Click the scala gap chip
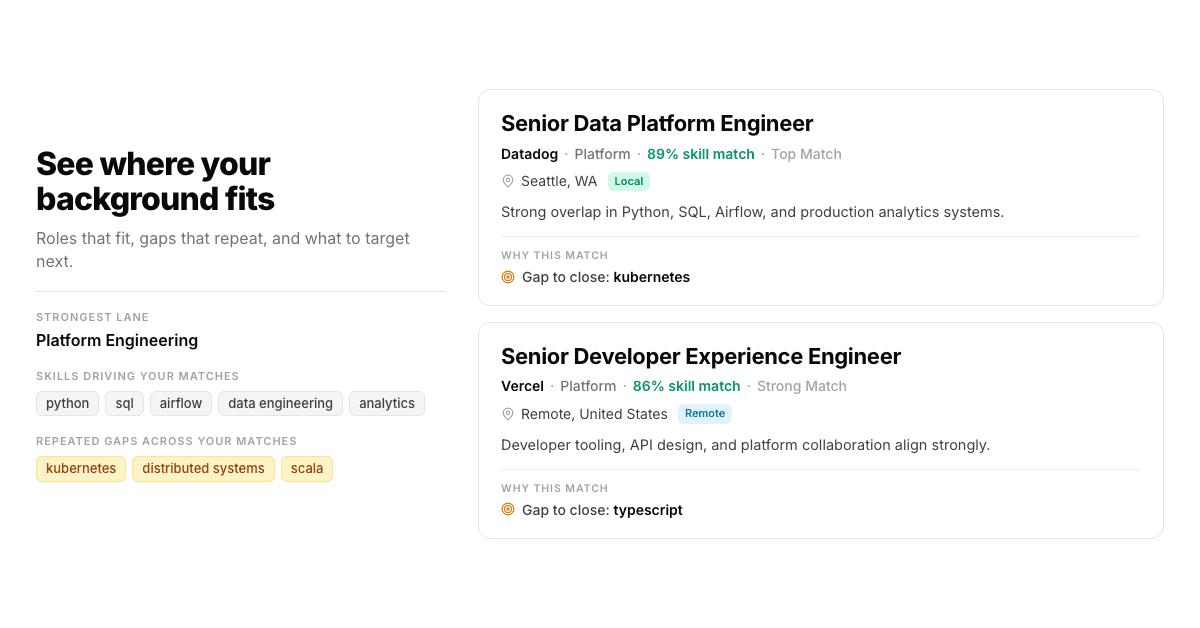 coord(307,468)
